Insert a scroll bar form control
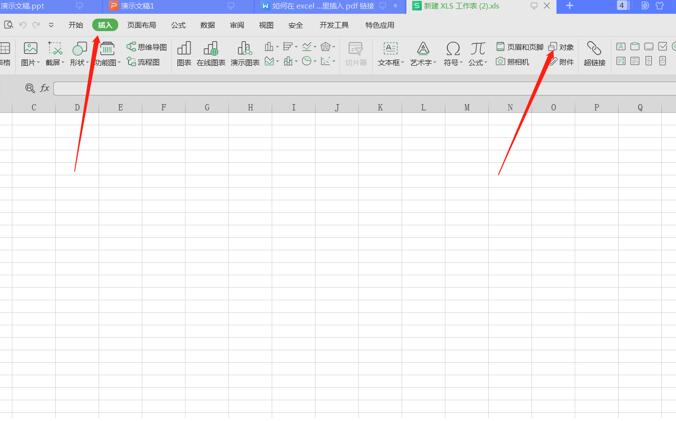Image resolution: width=676 pixels, height=421 pixels. click(x=648, y=61)
